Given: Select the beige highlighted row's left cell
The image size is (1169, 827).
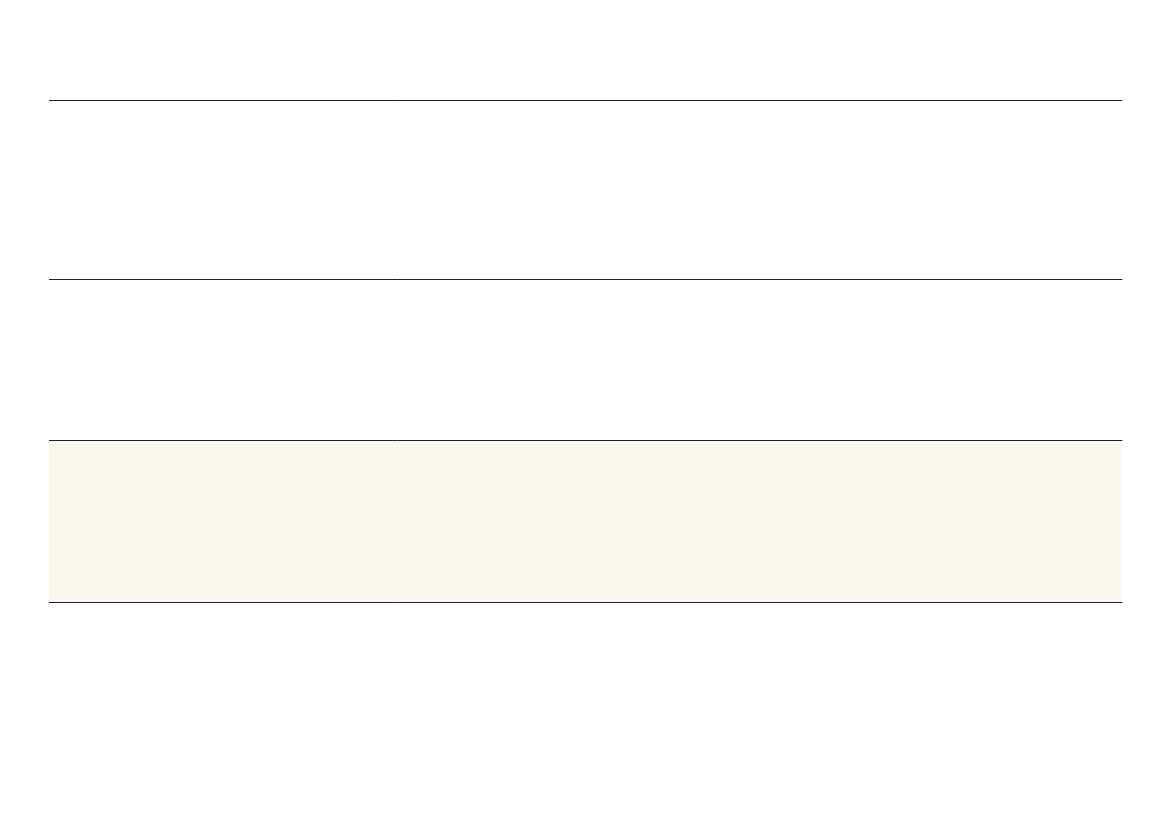Looking at the screenshot, I should 223,521.
